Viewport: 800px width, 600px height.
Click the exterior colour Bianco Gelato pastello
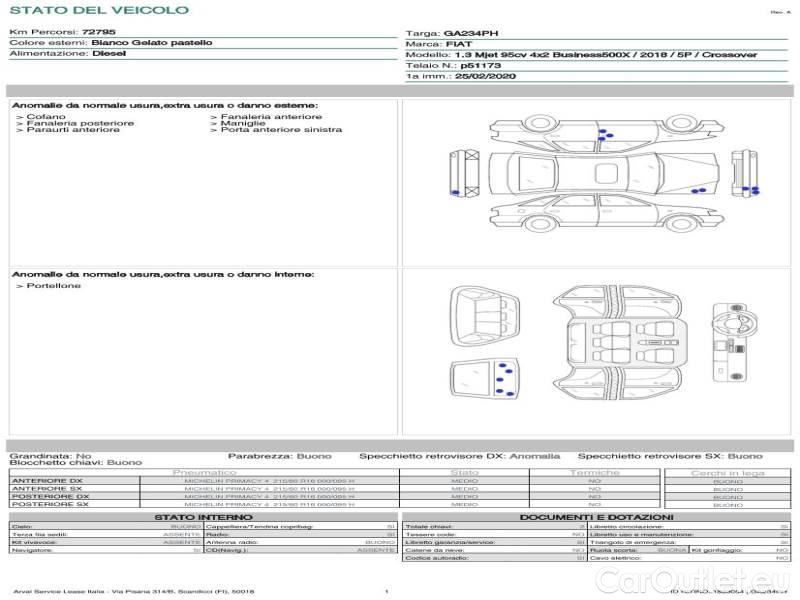click(x=152, y=42)
